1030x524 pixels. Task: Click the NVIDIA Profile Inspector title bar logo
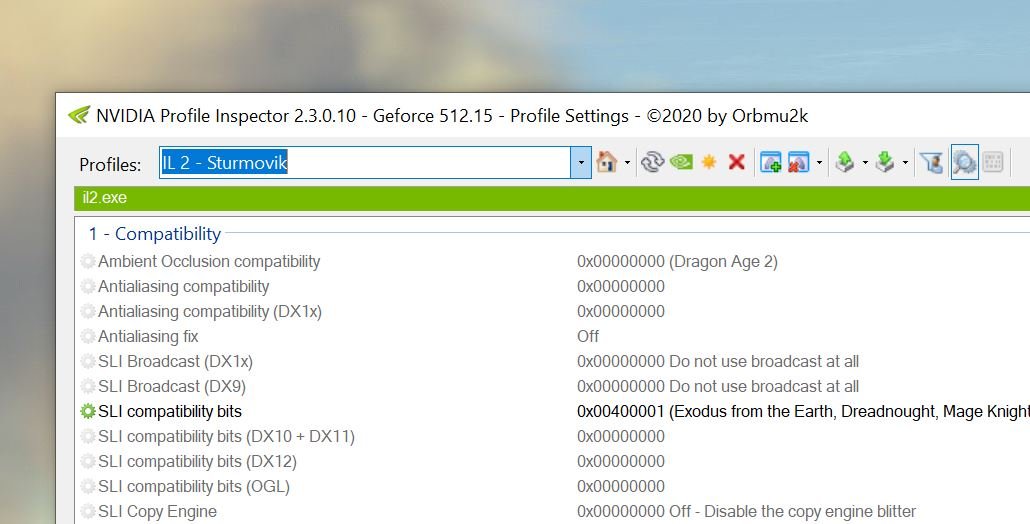tap(79, 116)
